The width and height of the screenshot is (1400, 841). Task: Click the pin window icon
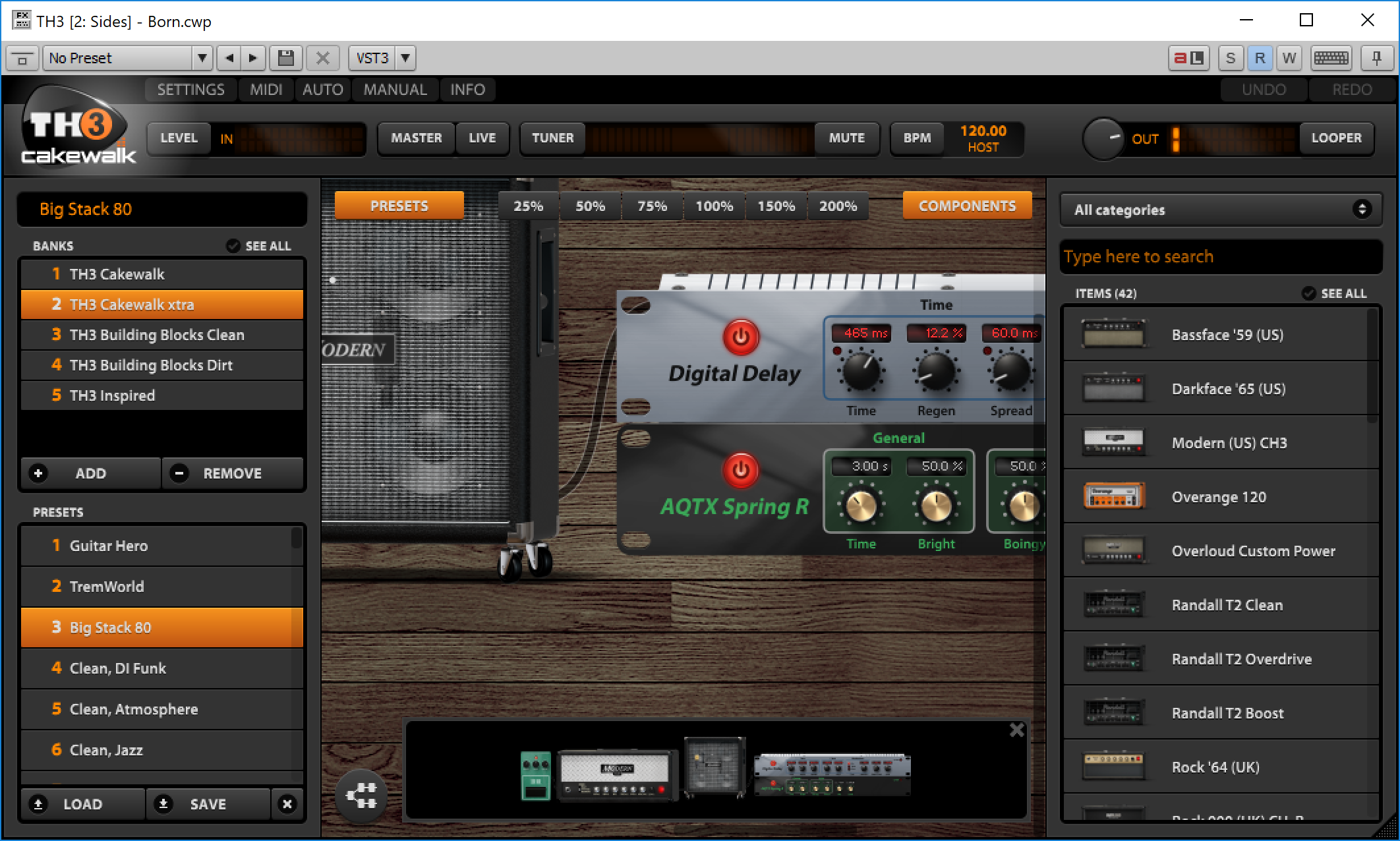[1376, 58]
